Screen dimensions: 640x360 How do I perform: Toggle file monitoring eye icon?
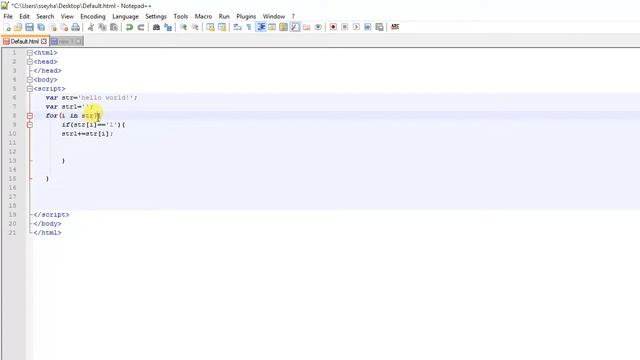point(318,27)
